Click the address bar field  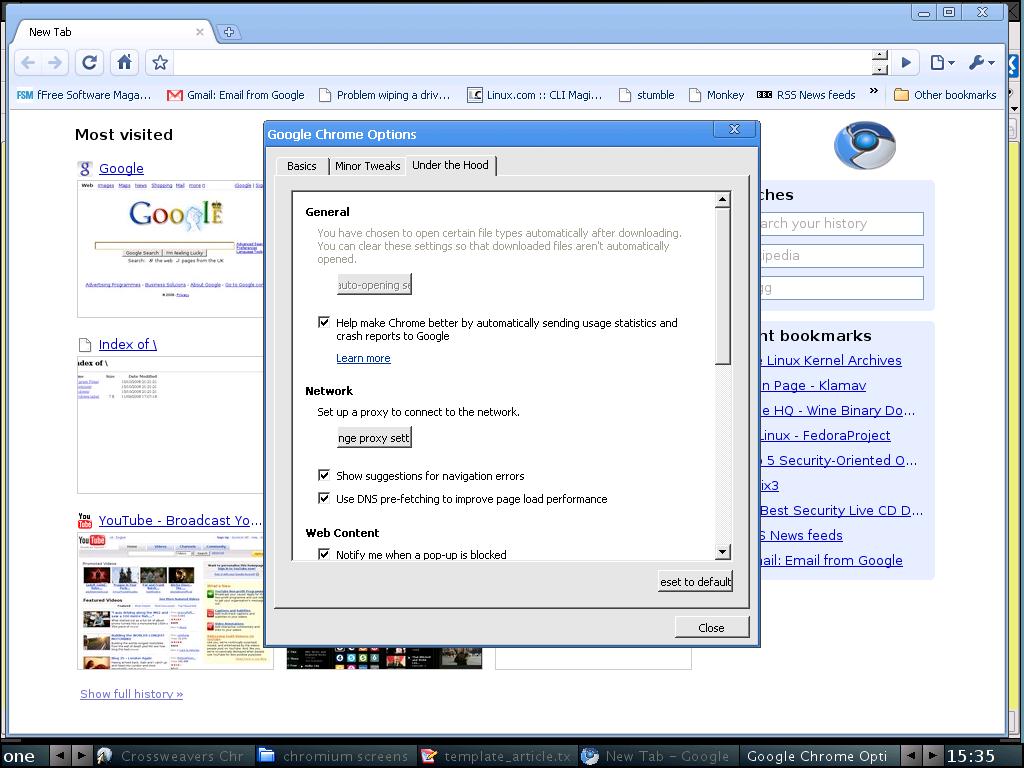522,63
